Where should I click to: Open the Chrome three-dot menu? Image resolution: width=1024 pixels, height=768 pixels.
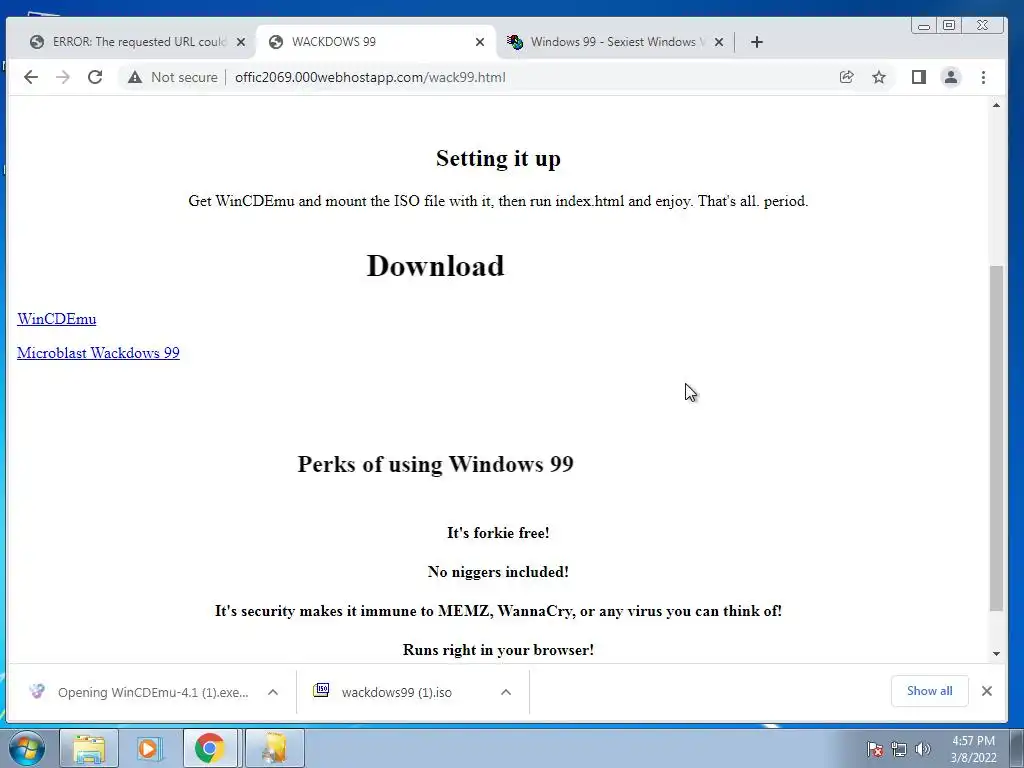click(x=984, y=77)
